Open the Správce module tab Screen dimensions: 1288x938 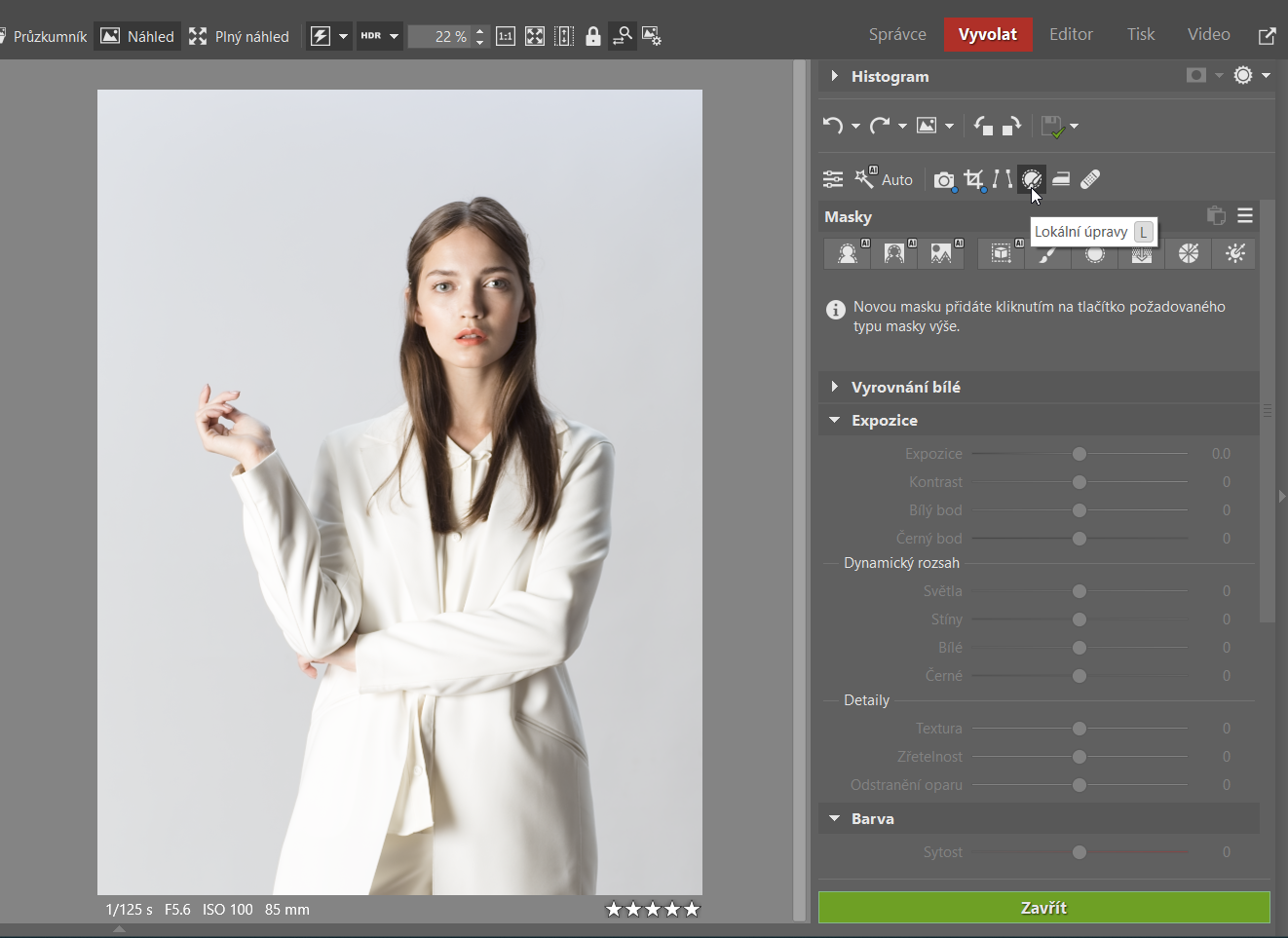[896, 34]
